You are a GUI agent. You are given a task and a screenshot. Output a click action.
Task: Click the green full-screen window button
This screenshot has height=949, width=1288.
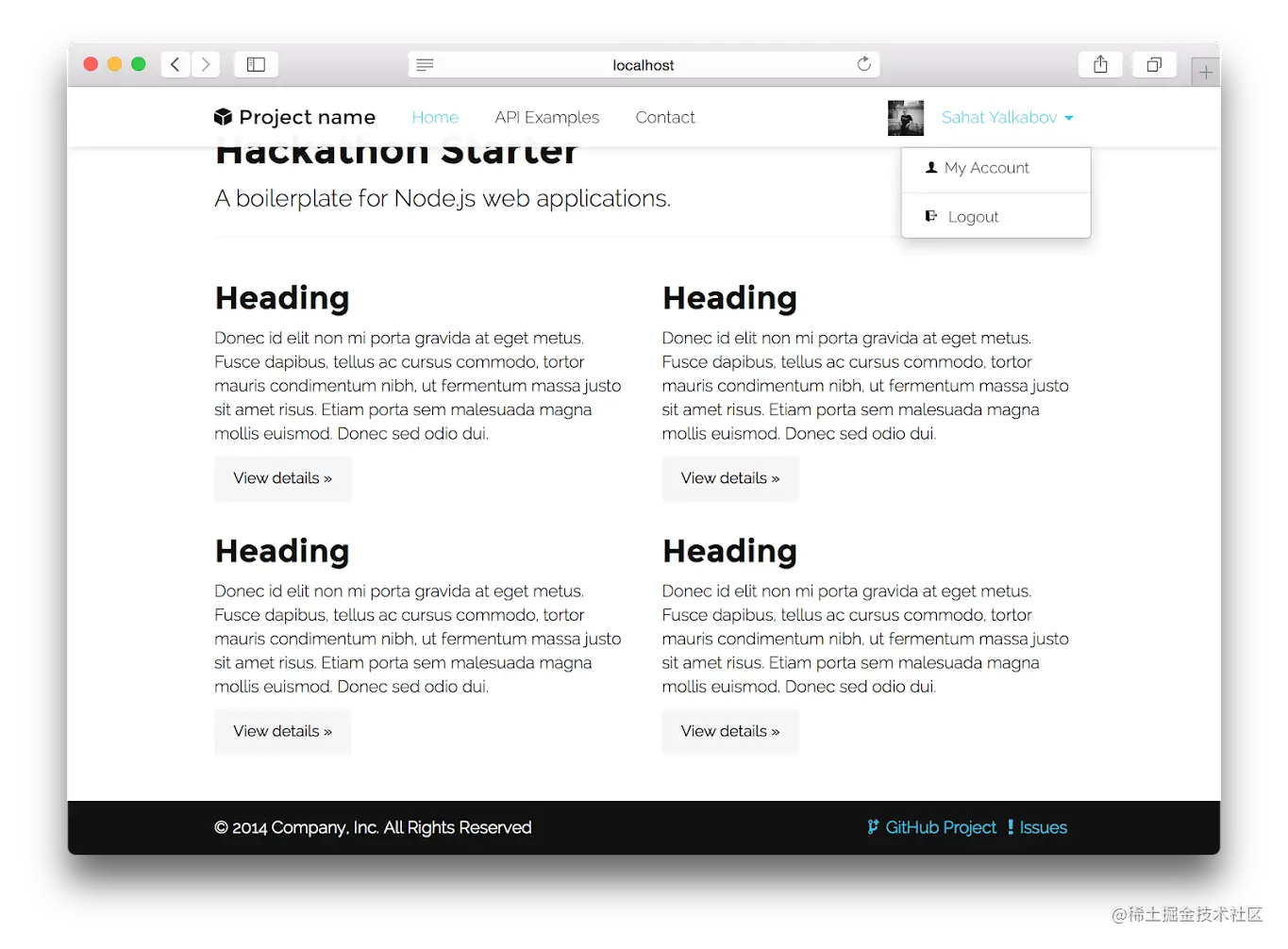[139, 64]
